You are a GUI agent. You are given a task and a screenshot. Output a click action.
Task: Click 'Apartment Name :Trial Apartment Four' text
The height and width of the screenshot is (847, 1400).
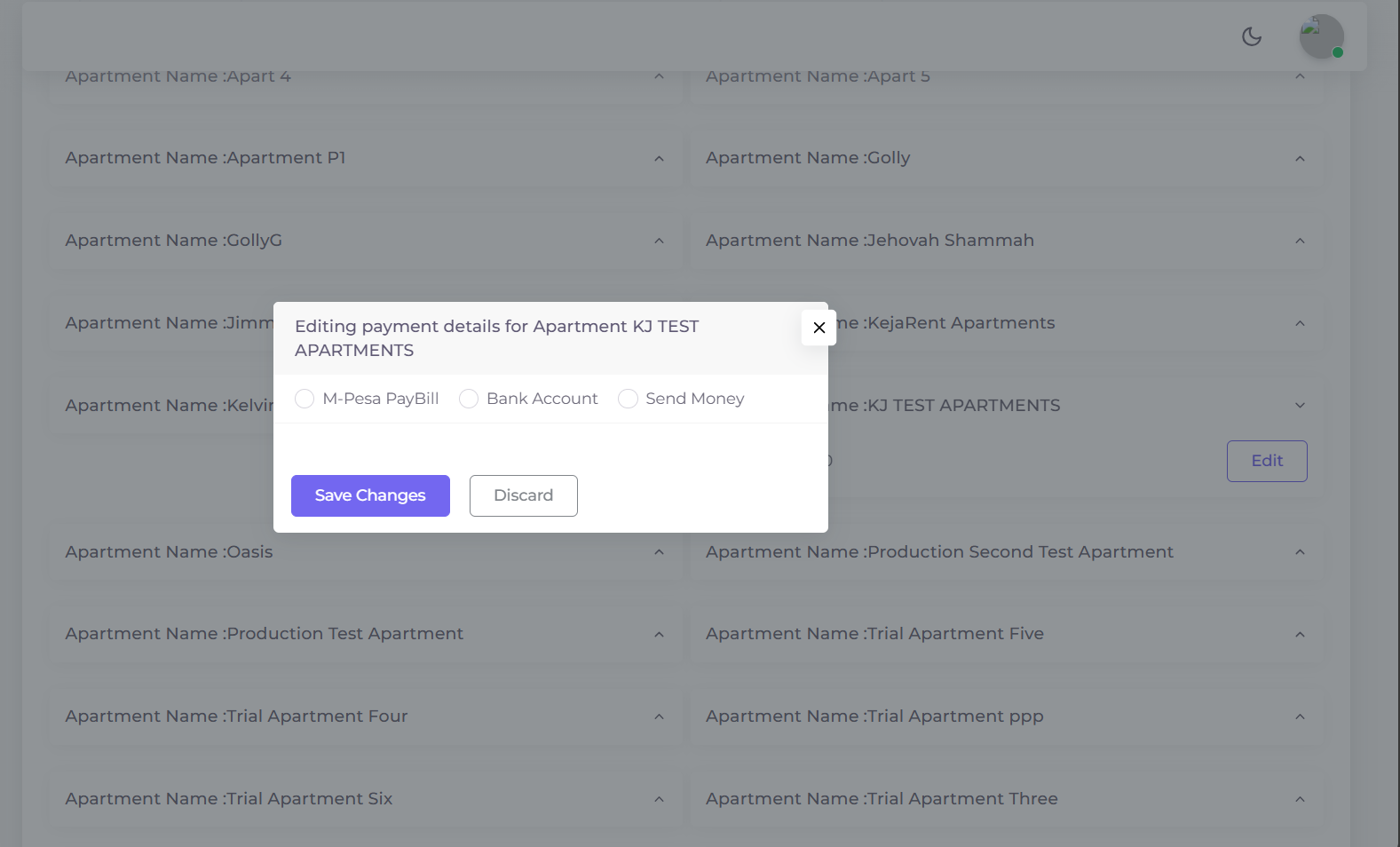pos(236,716)
